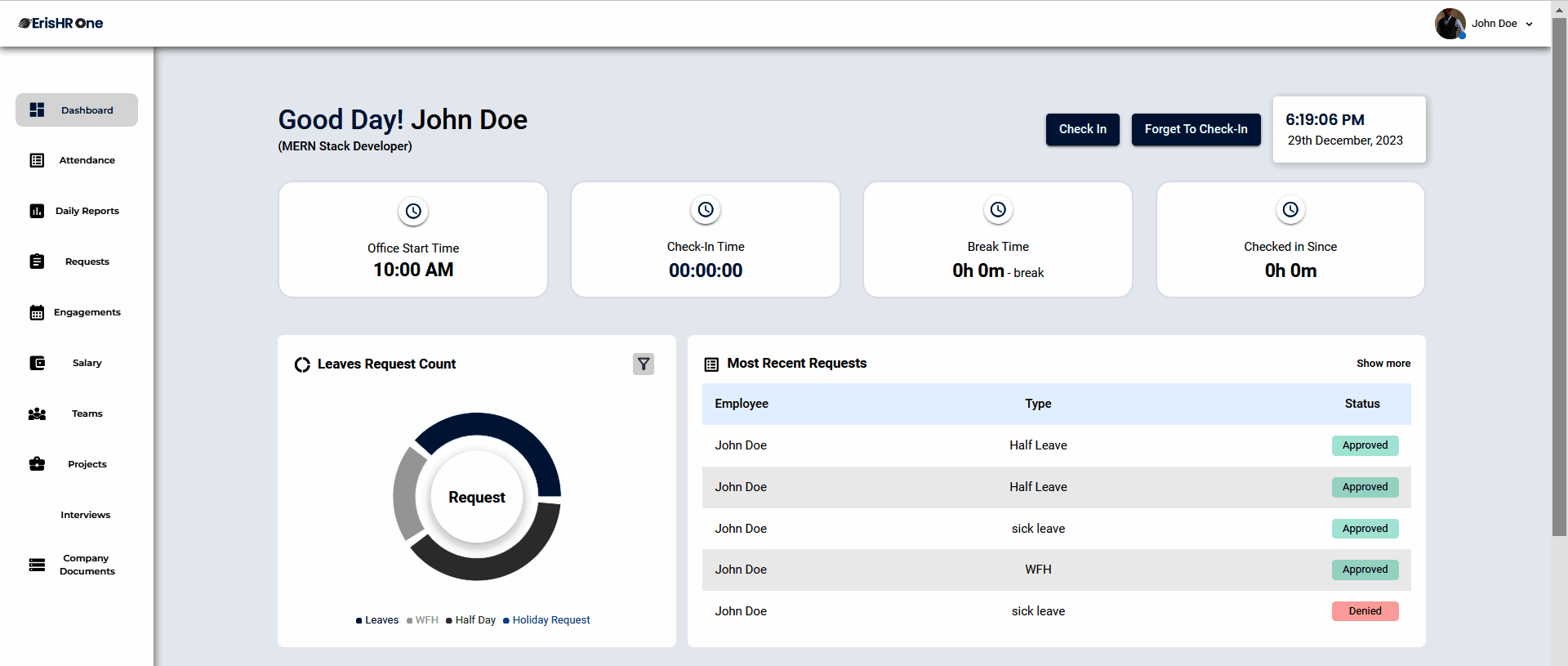
Task: Open the Attendance sidebar menu item
Action: (x=77, y=160)
